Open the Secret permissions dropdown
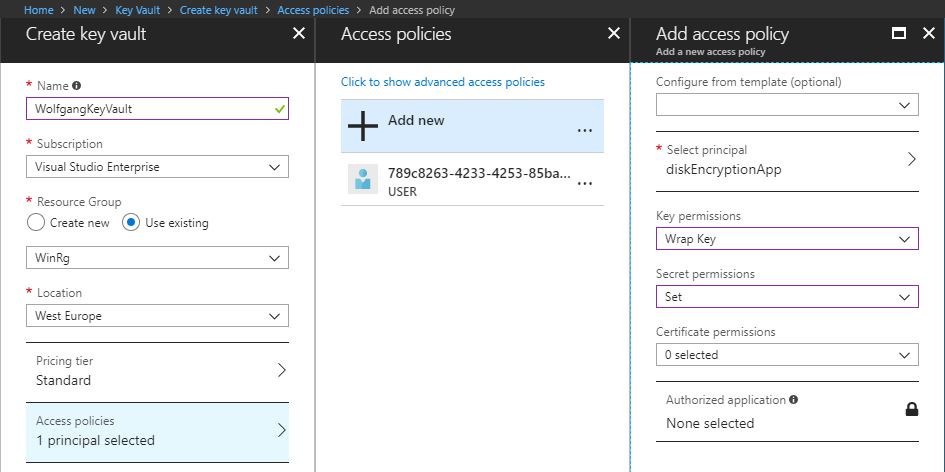 tap(787, 297)
